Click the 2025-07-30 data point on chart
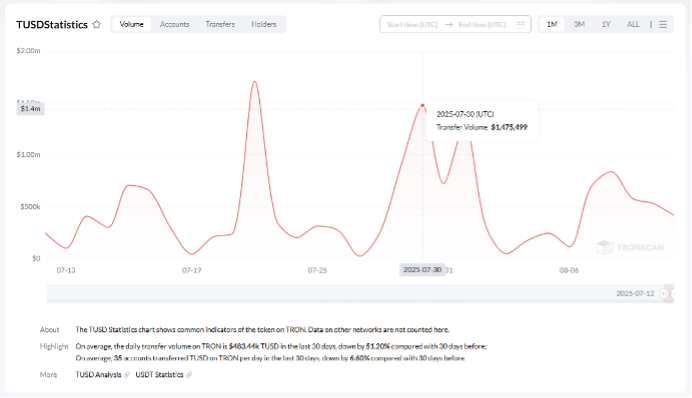 422,105
